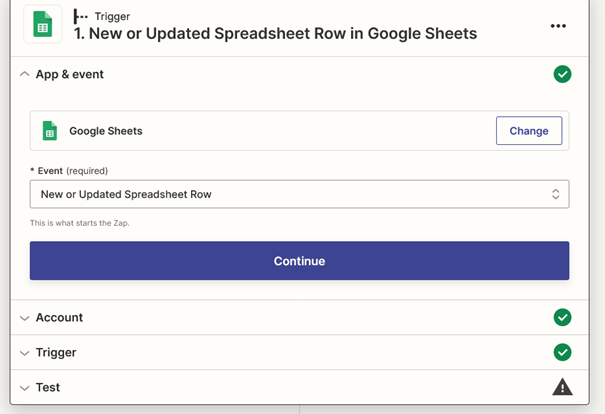Viewport: 605px width, 414px height.
Task: Click the trigger step icon beside Trigger label
Action: [x=80, y=16]
